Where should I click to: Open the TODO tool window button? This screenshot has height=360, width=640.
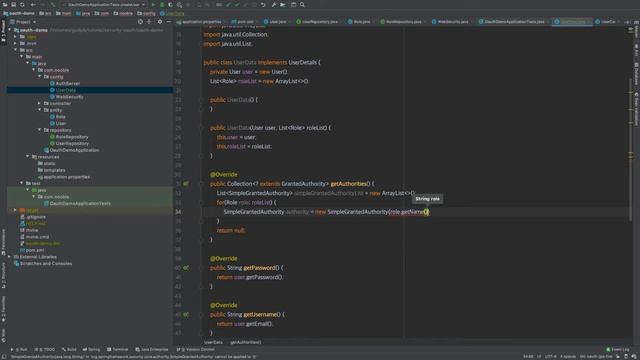(45, 349)
